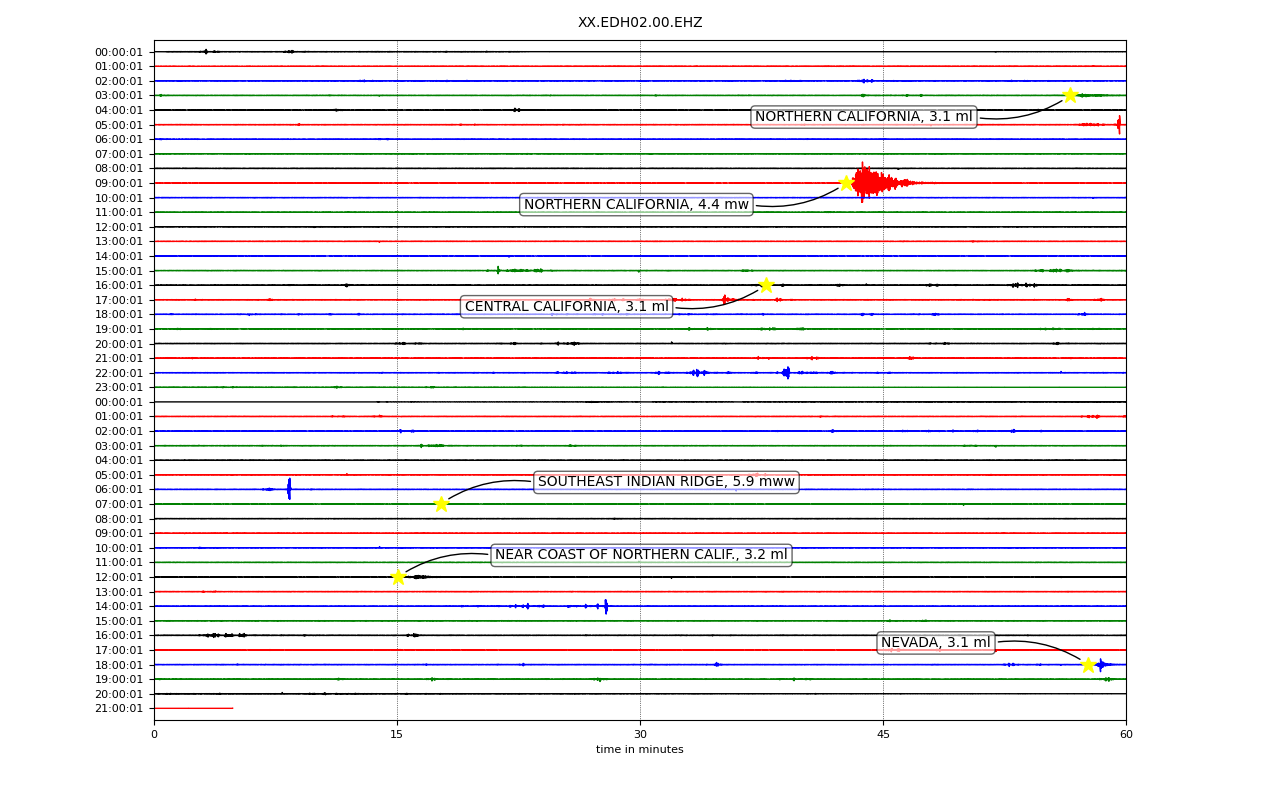Click the 21:00:01 row label at bottom
1280x800 pixels.
coord(120,708)
